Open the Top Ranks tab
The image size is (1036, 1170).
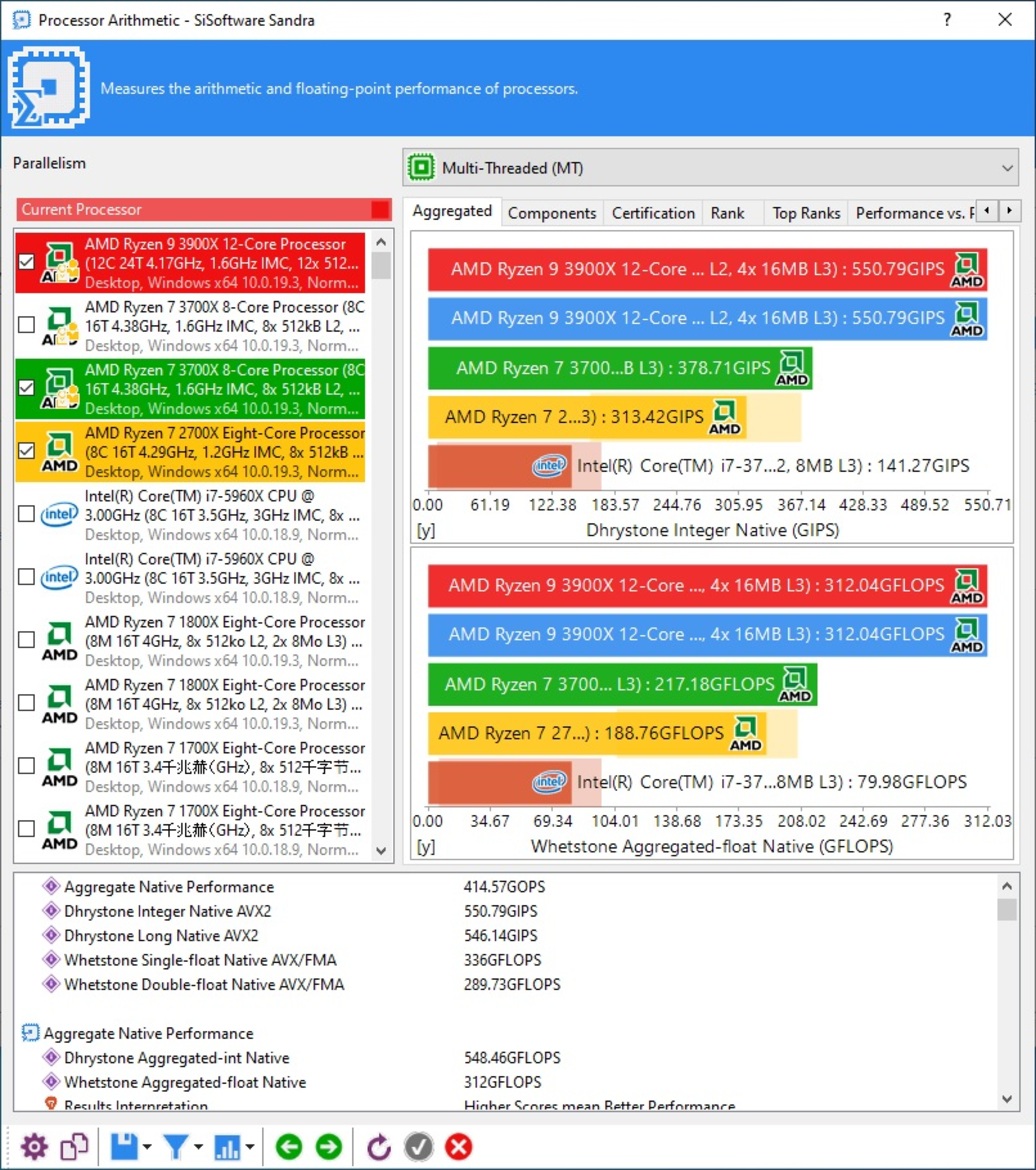pos(806,213)
